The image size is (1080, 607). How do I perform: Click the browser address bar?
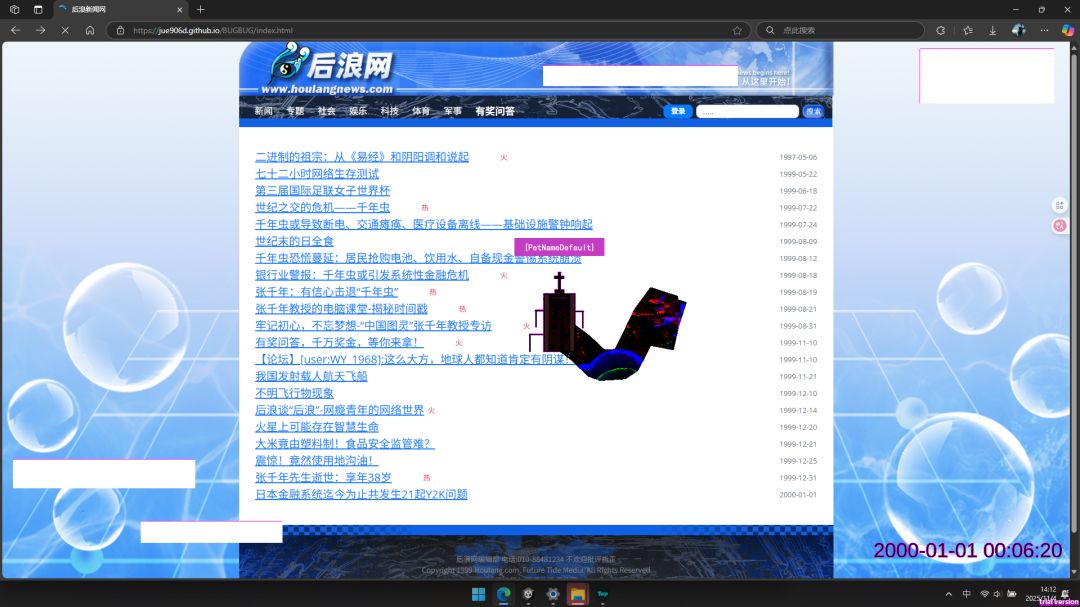pyautogui.click(x=427, y=30)
